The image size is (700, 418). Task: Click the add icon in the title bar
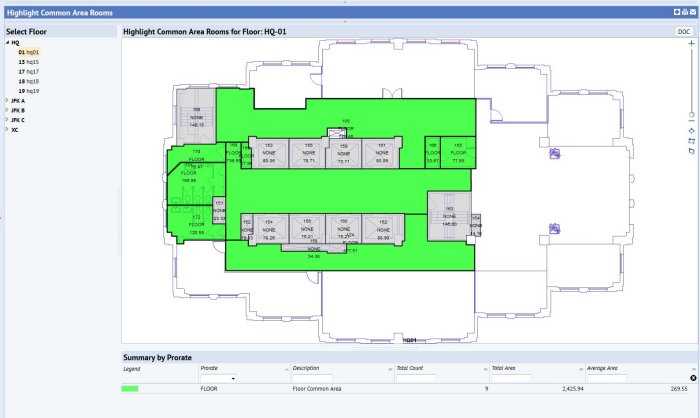675,11
